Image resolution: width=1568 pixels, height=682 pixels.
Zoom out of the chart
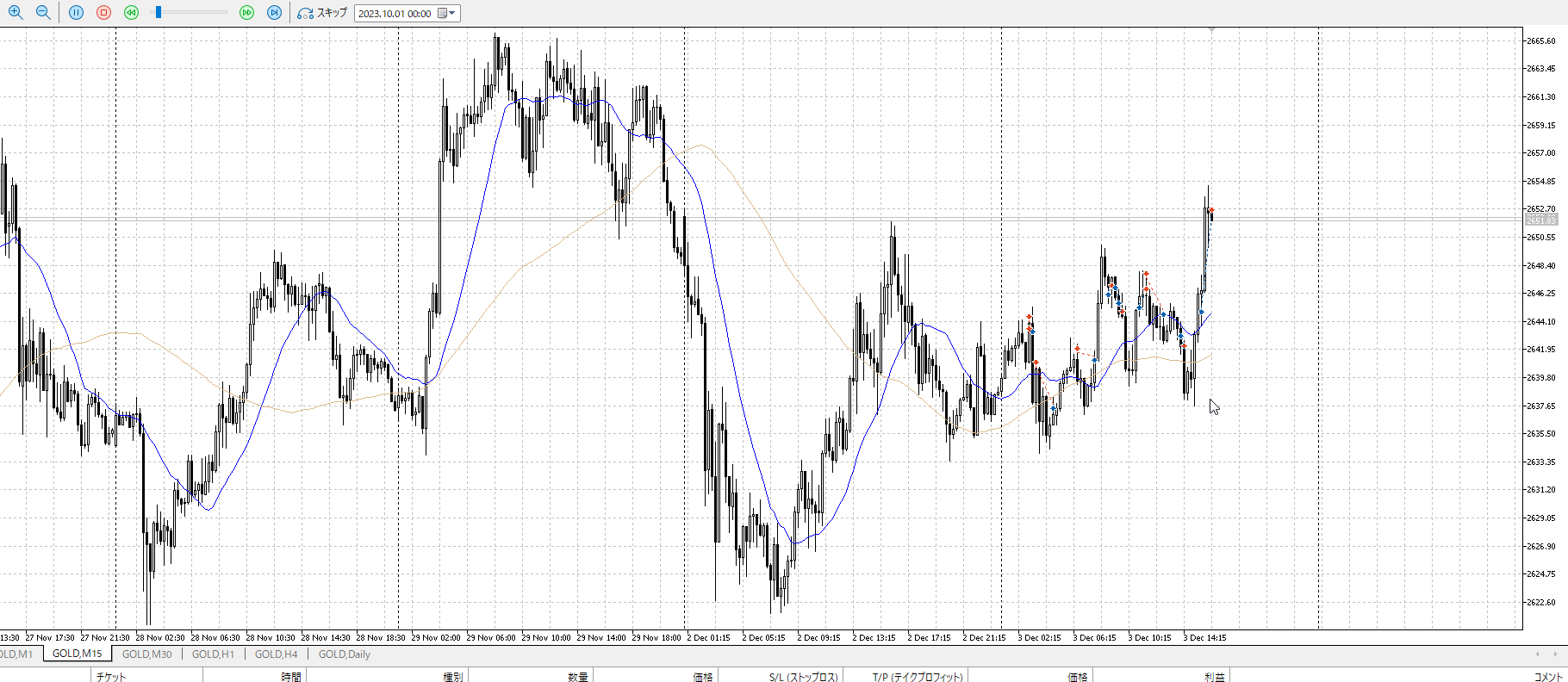coord(43,13)
